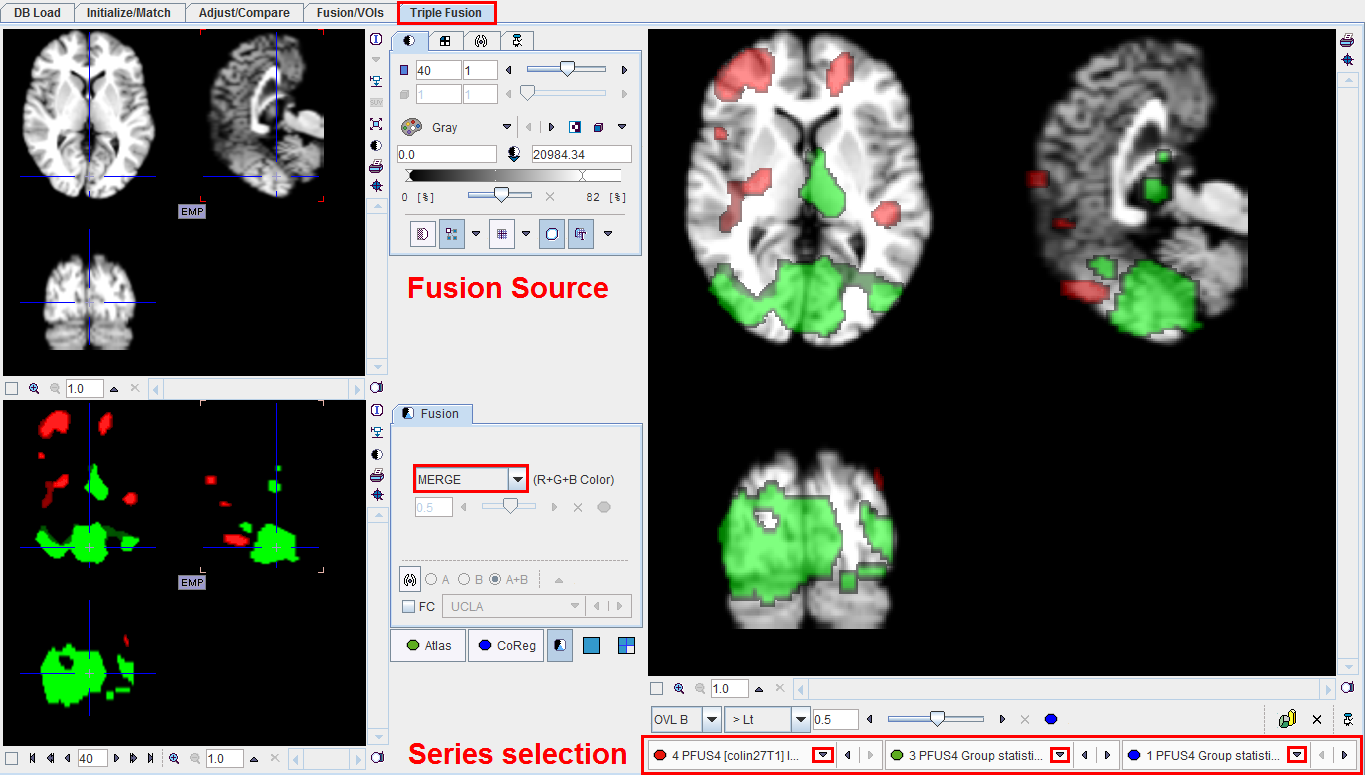Screen dimensions: 1365x775
Task: Select the blue 1 PFUS4 Group statistics series
Action: point(1203,755)
